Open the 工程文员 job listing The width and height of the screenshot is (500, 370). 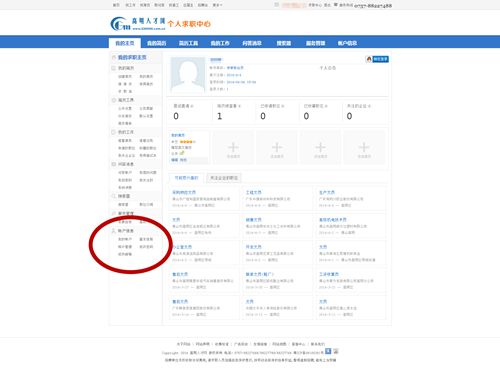pos(253,192)
